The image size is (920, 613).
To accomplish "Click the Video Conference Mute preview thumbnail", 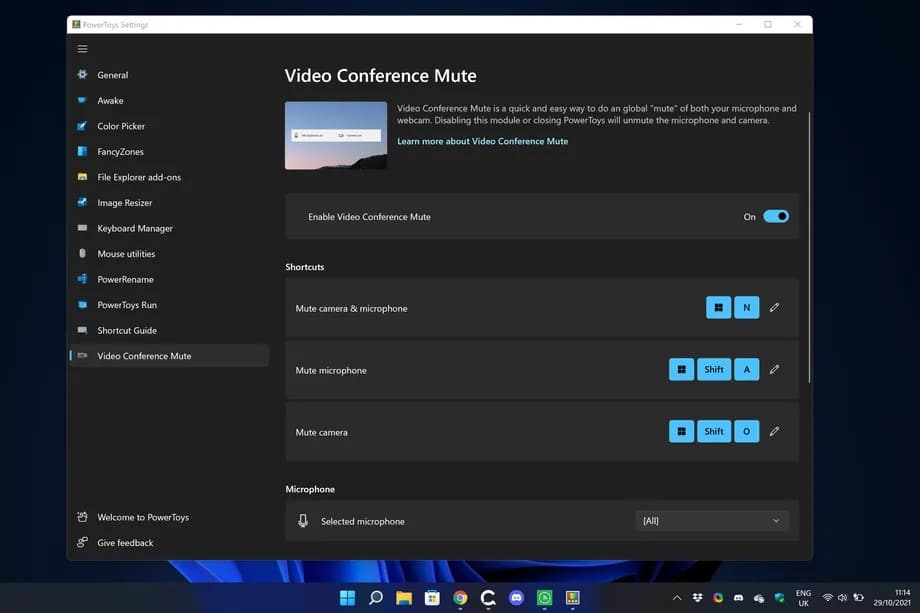I will 336,136.
